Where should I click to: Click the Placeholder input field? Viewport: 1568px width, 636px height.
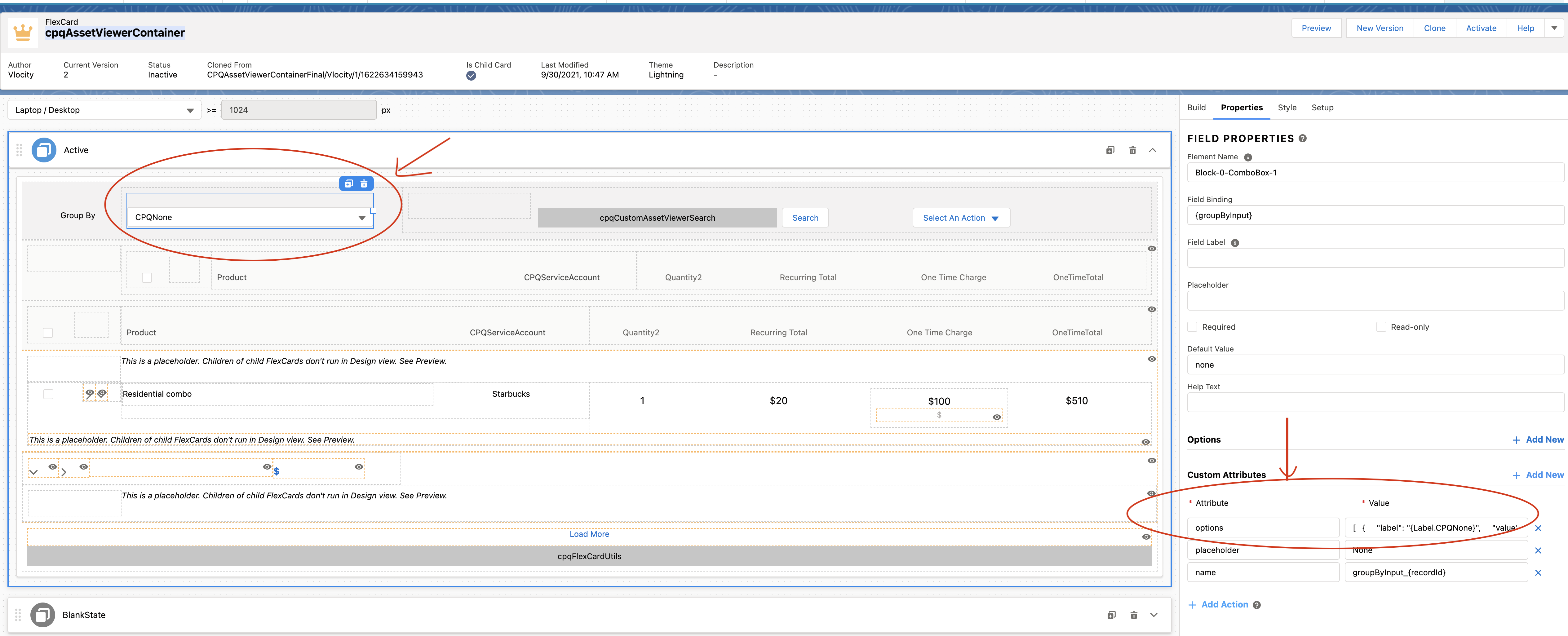pyautogui.click(x=1375, y=301)
